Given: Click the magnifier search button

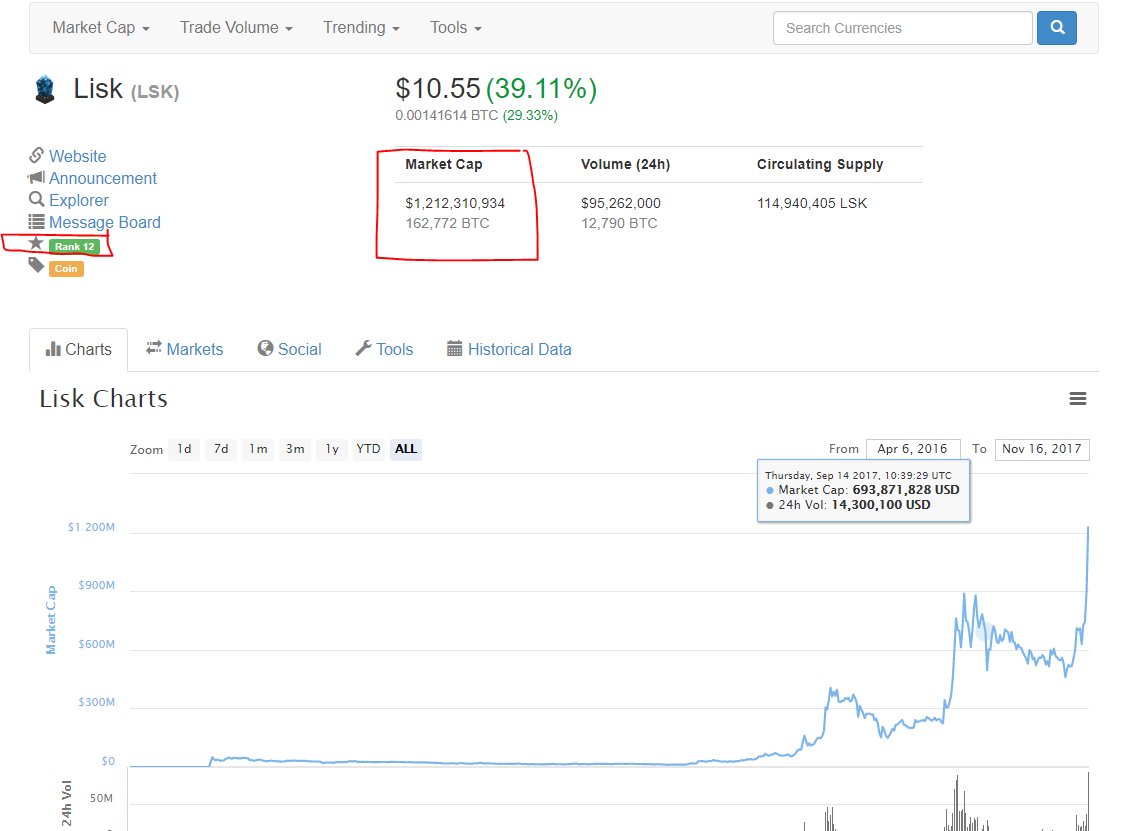Looking at the screenshot, I should [x=1056, y=28].
